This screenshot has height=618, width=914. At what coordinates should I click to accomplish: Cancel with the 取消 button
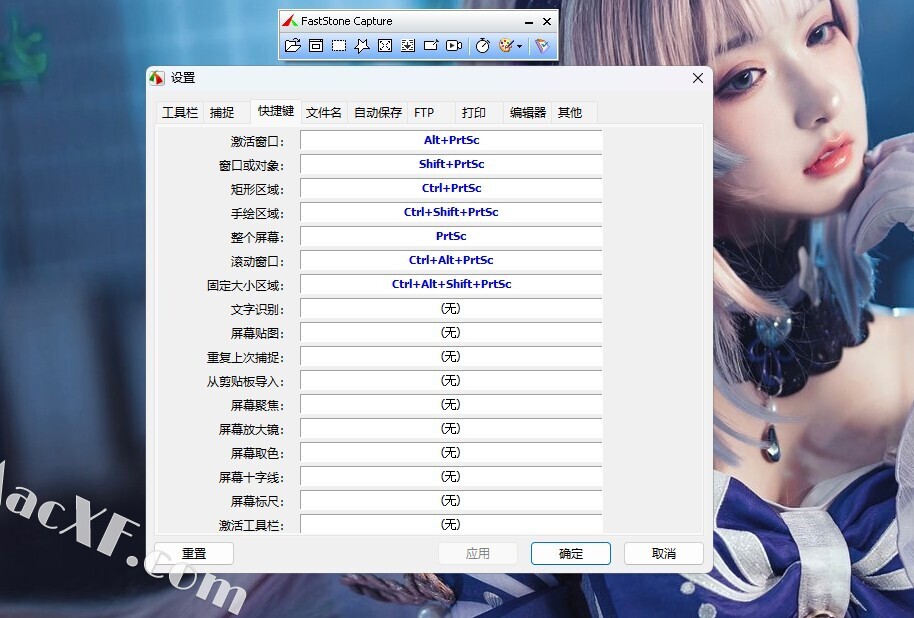[664, 553]
